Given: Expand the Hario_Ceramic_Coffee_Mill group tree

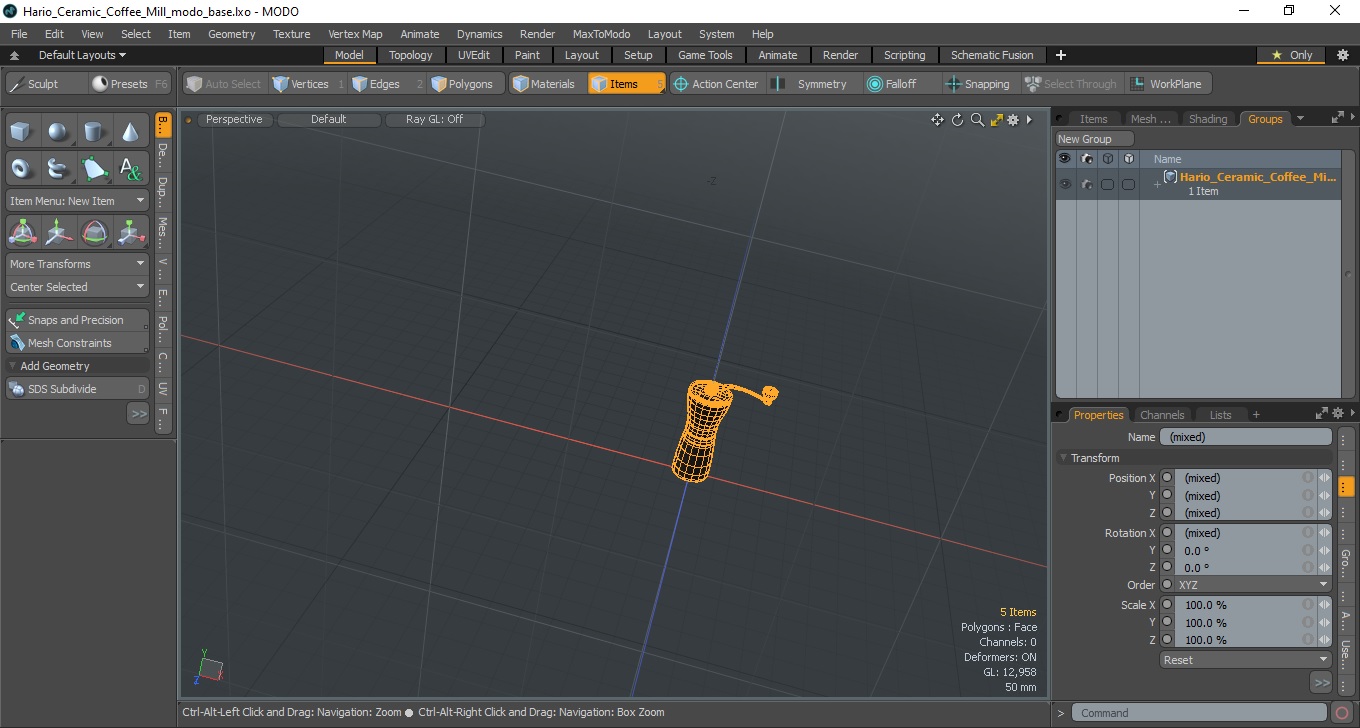Looking at the screenshot, I should click(x=1157, y=184).
